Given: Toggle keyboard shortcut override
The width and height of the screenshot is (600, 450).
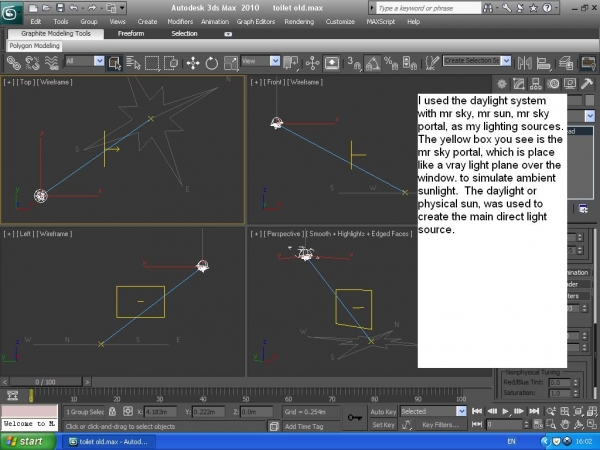Looking at the screenshot, I should 332,63.
